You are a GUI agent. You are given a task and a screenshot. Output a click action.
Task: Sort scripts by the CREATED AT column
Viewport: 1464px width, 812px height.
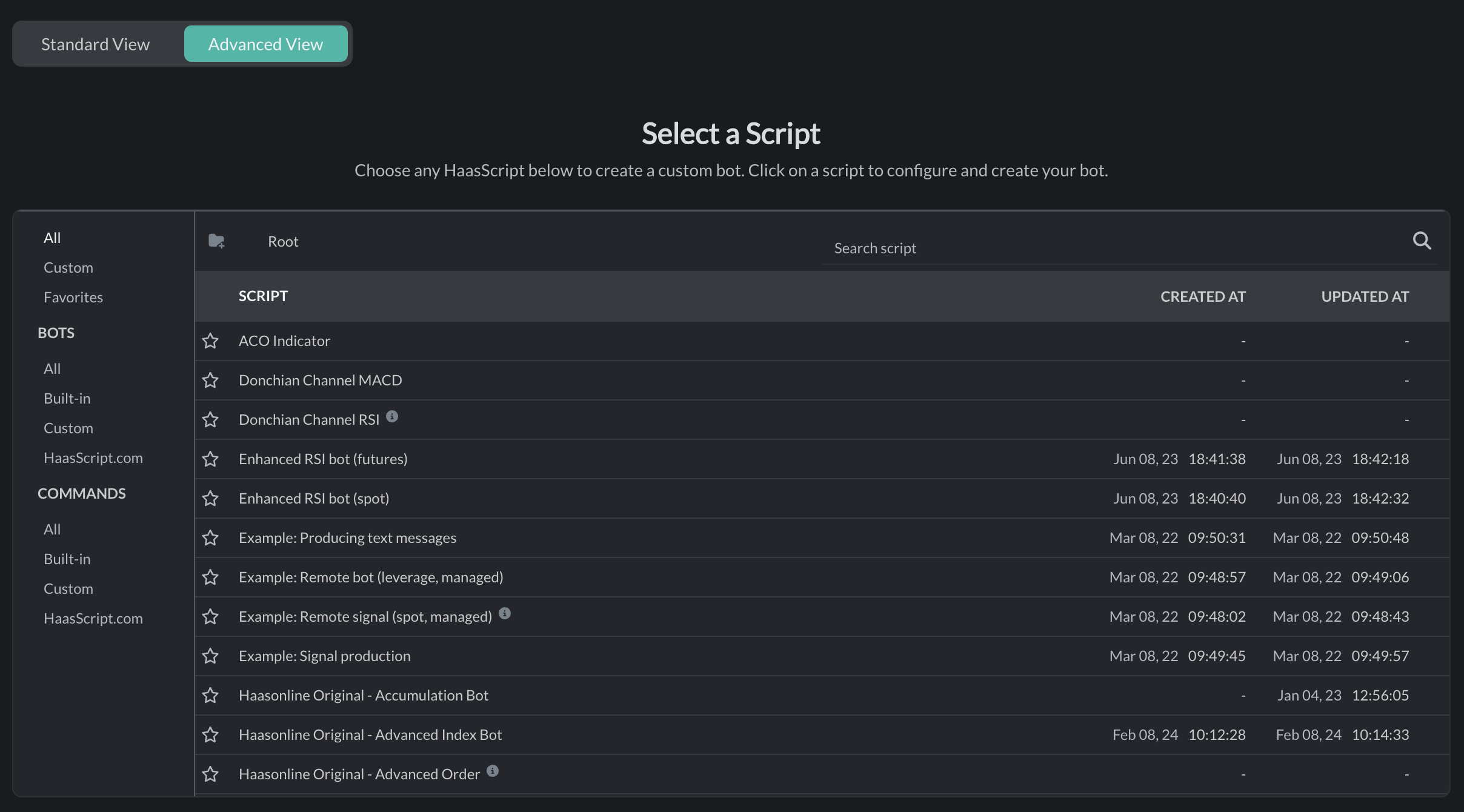(x=1202, y=296)
